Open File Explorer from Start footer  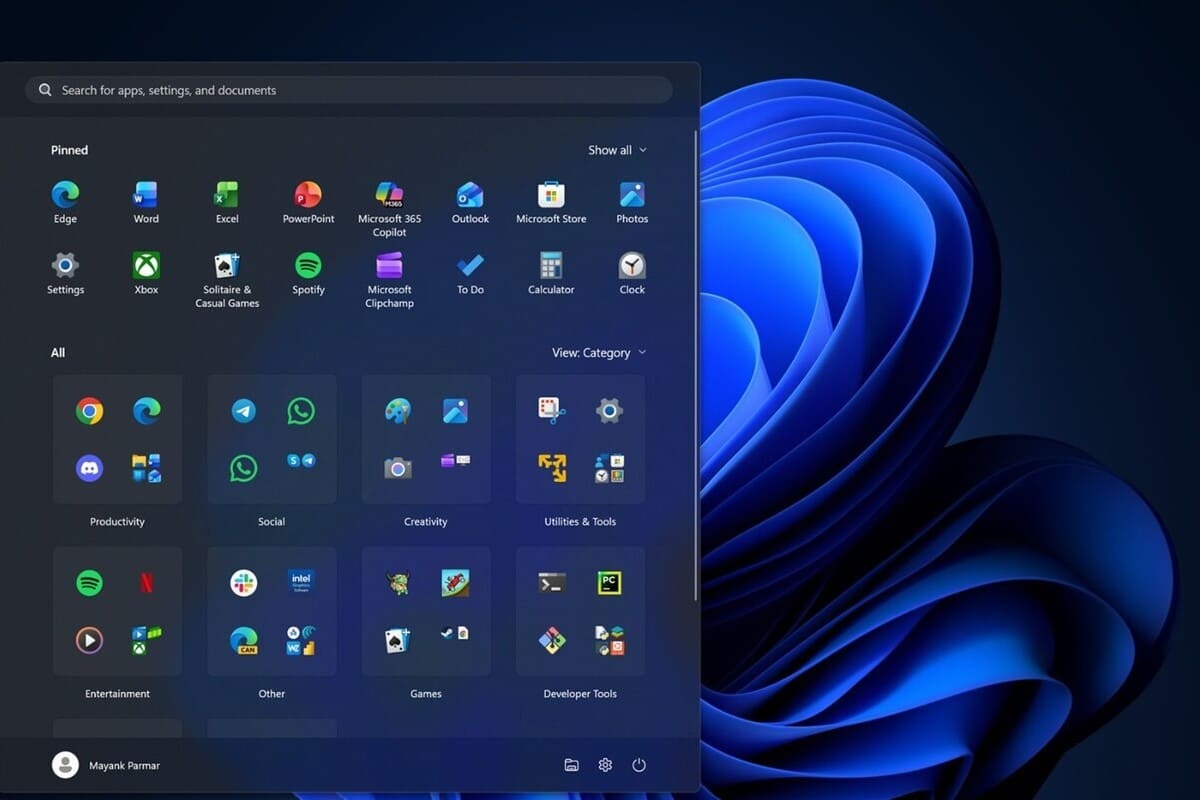pos(571,765)
